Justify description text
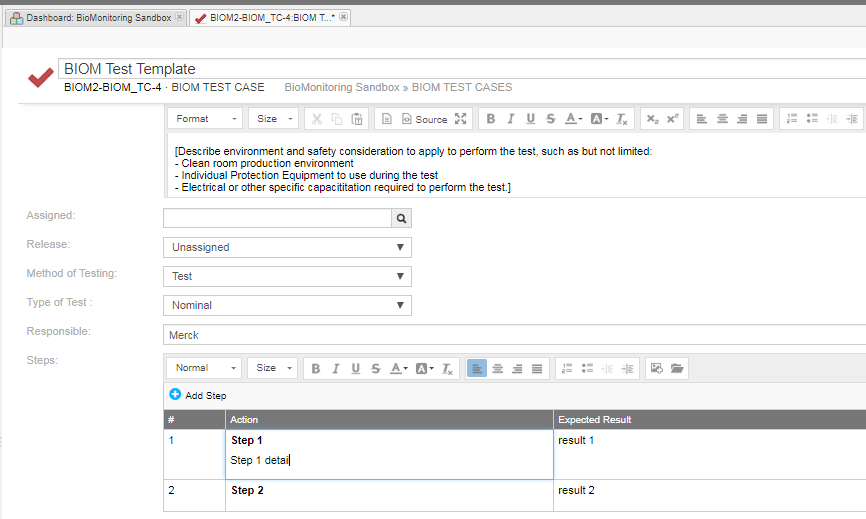 [762, 119]
